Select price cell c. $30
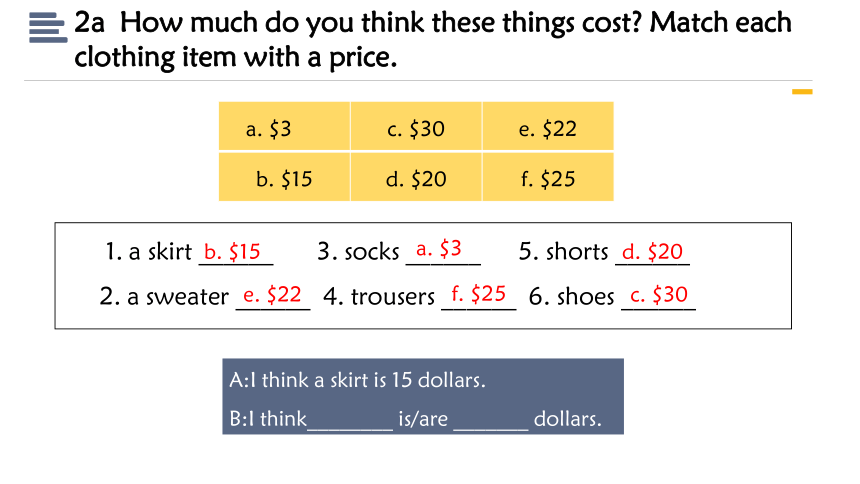Viewport: 860px width, 484px height. point(416,126)
